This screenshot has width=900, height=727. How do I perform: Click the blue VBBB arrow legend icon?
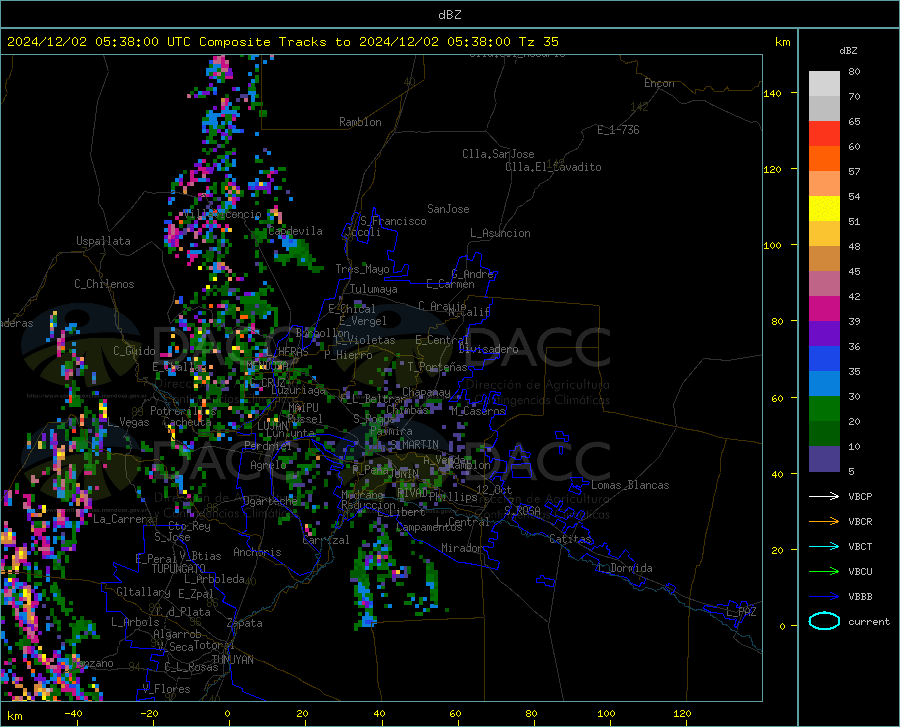824,596
